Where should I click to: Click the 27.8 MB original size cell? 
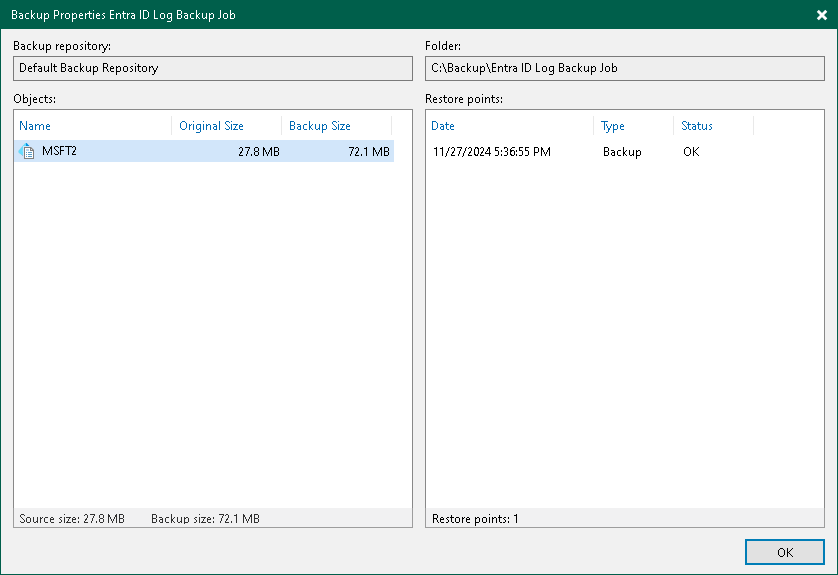259,152
